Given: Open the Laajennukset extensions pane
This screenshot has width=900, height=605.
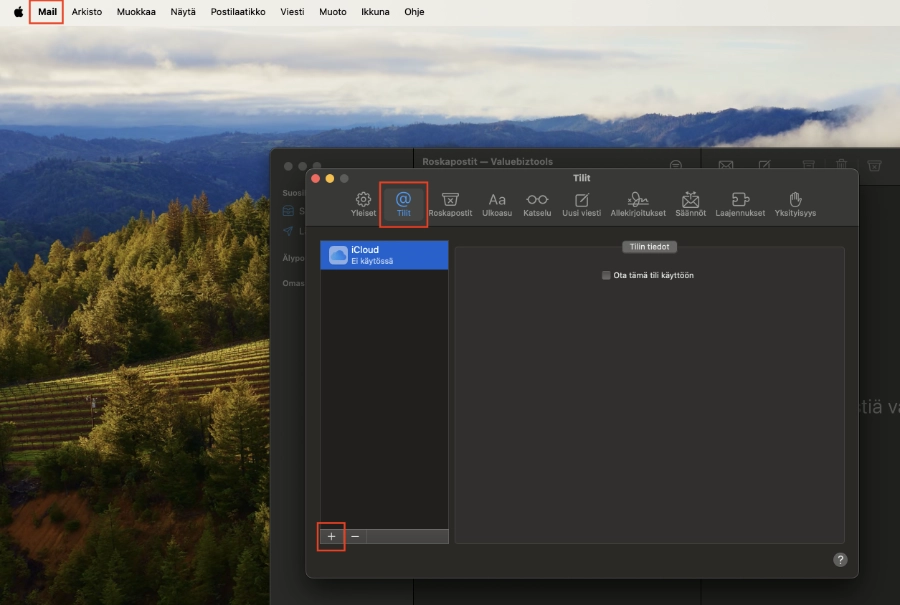Looking at the screenshot, I should coord(740,204).
